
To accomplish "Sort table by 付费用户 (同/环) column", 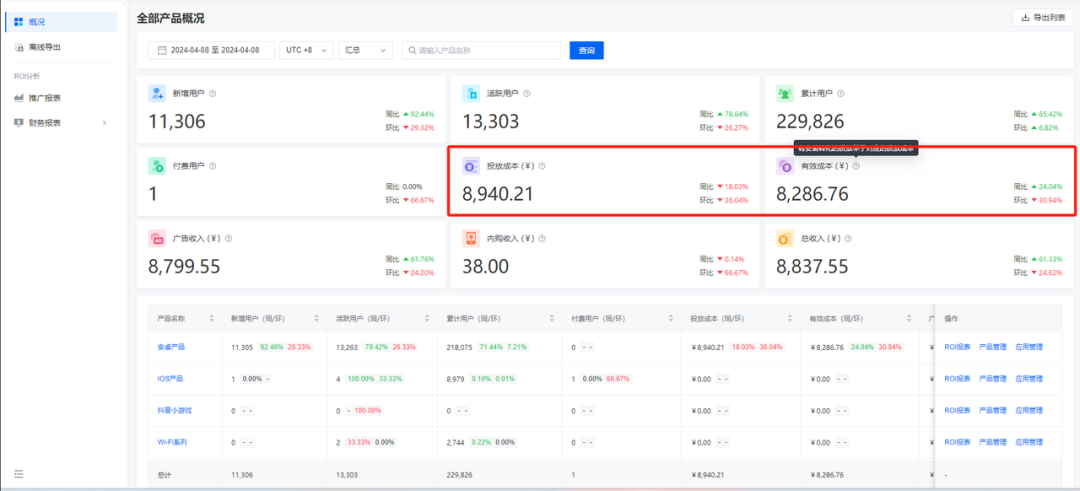I will [x=671, y=319].
